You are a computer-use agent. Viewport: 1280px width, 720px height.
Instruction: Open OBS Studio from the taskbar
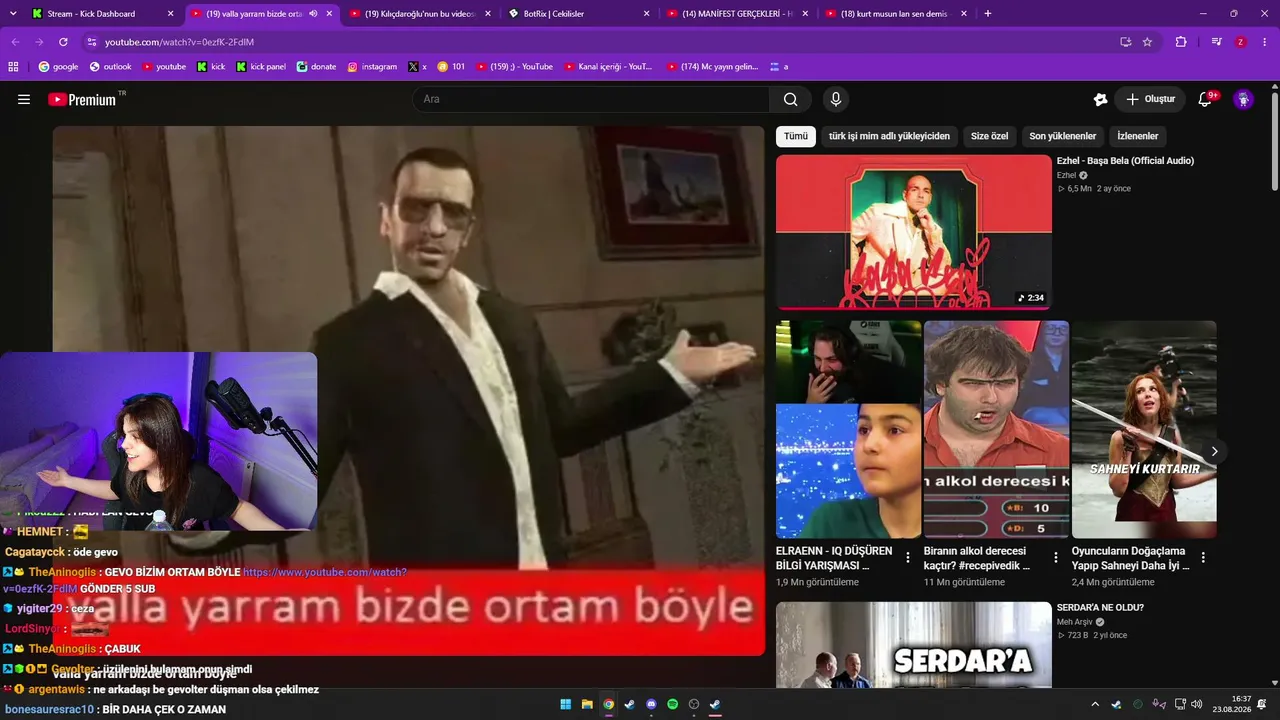[x=693, y=704]
